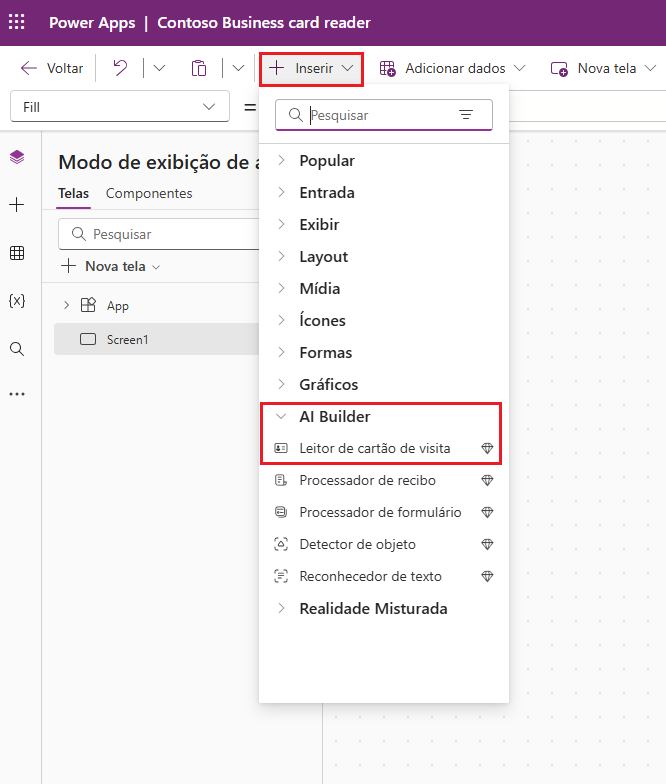The height and width of the screenshot is (784, 666).
Task: Open the variables {x} sidebar icon
Action: click(x=17, y=300)
